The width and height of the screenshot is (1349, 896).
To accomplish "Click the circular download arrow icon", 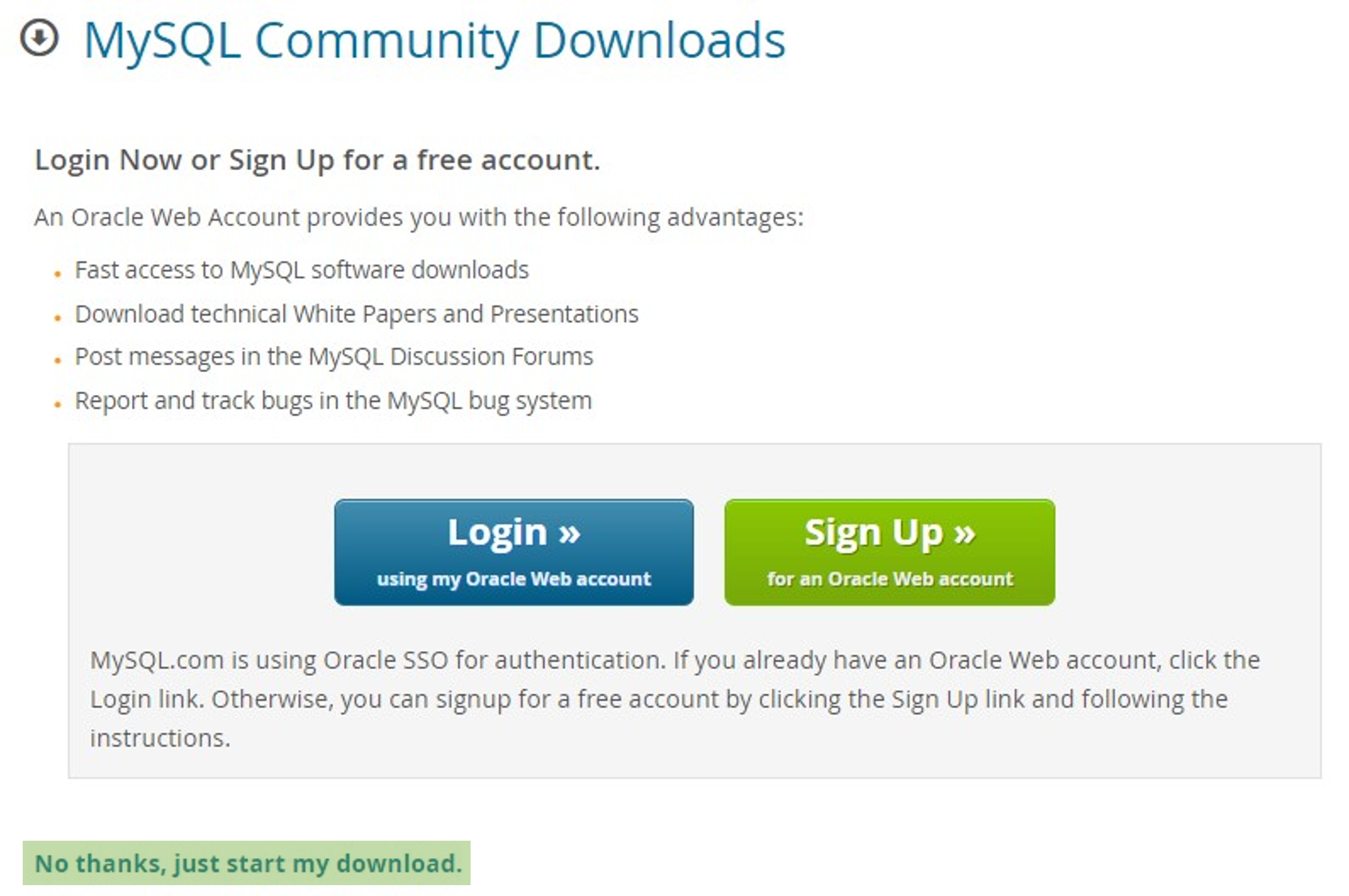I will coord(40,39).
